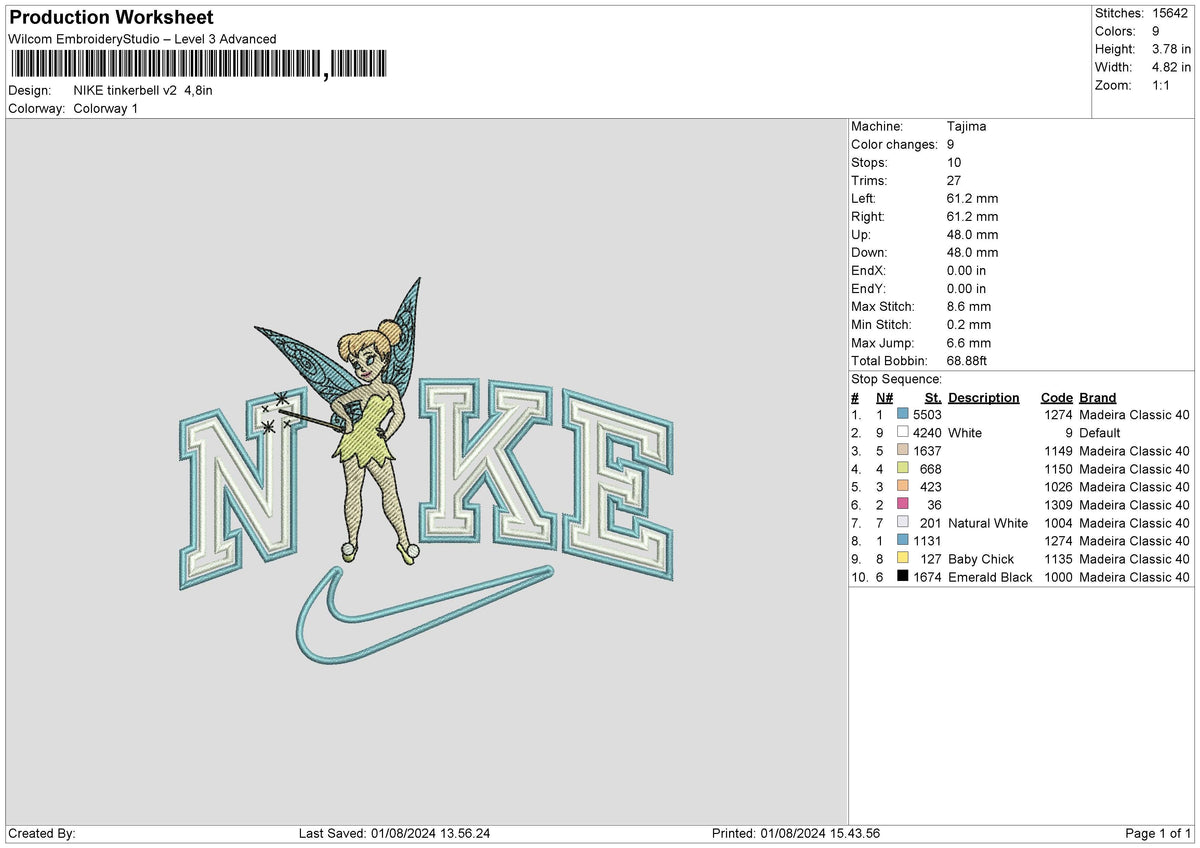Click the design name 'NIKE tinkerbell v2 4,8in'
Image resolution: width=1200 pixels, height=848 pixels.
point(143,90)
